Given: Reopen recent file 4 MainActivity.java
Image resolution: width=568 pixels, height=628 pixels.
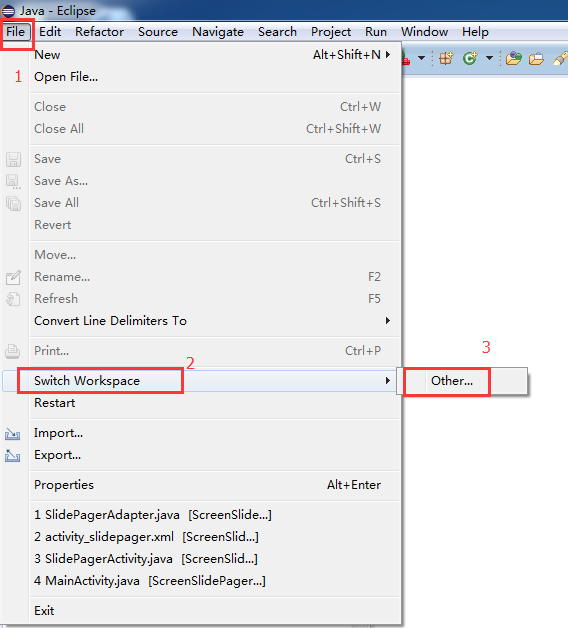Looking at the screenshot, I should point(215,581).
